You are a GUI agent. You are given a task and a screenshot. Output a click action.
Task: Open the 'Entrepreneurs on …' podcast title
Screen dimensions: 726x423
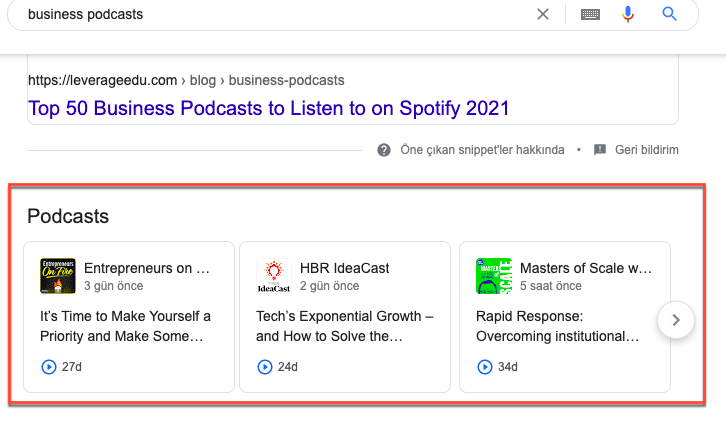(x=147, y=268)
